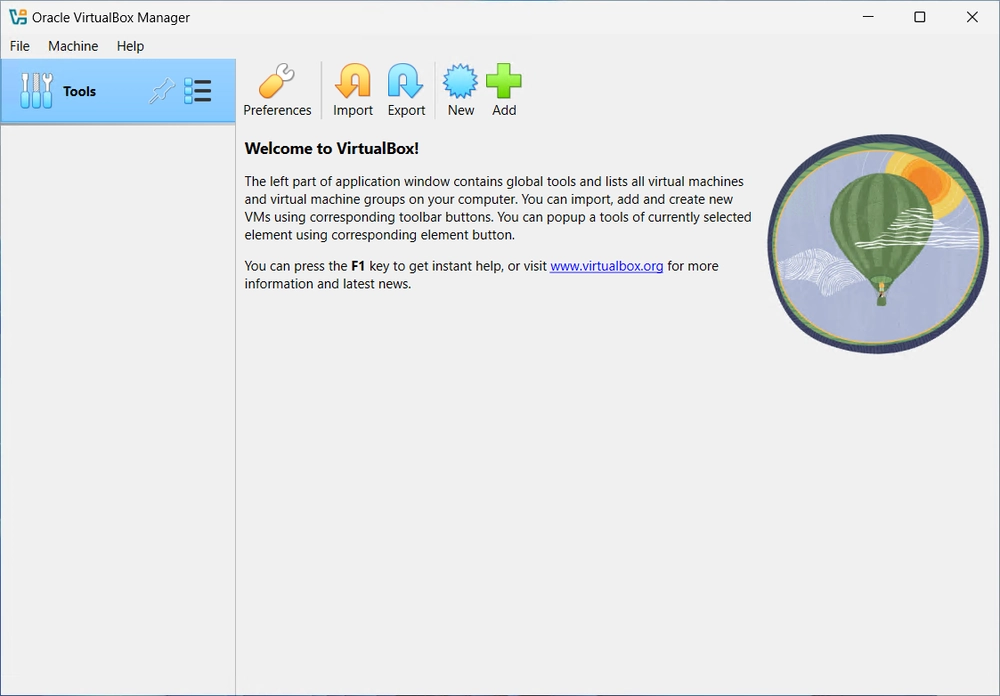Select the Tools item in the left pane
The height and width of the screenshot is (696, 1000).
pos(118,91)
